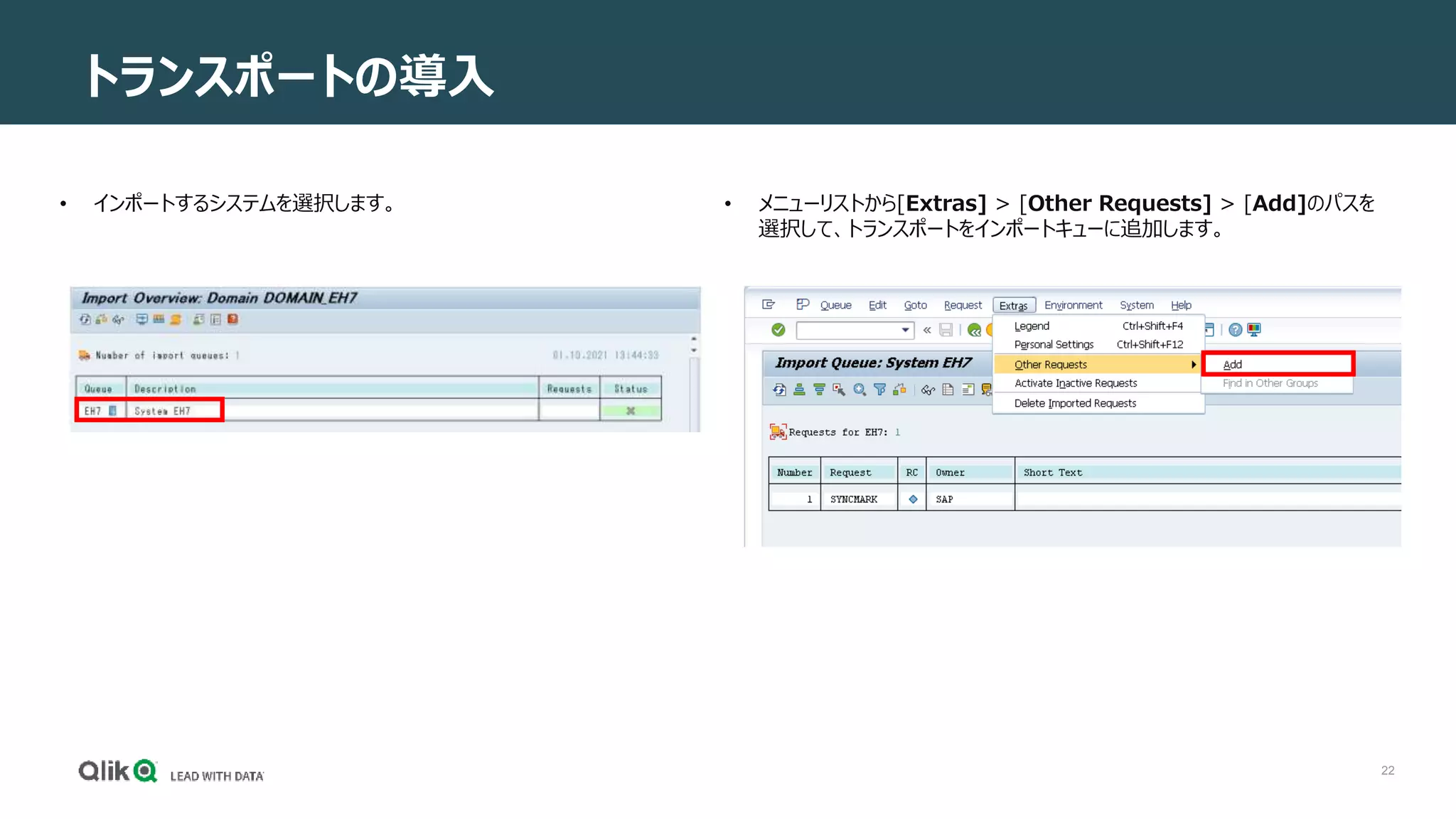Click the double-chevron back arrow beside command field

tap(927, 330)
